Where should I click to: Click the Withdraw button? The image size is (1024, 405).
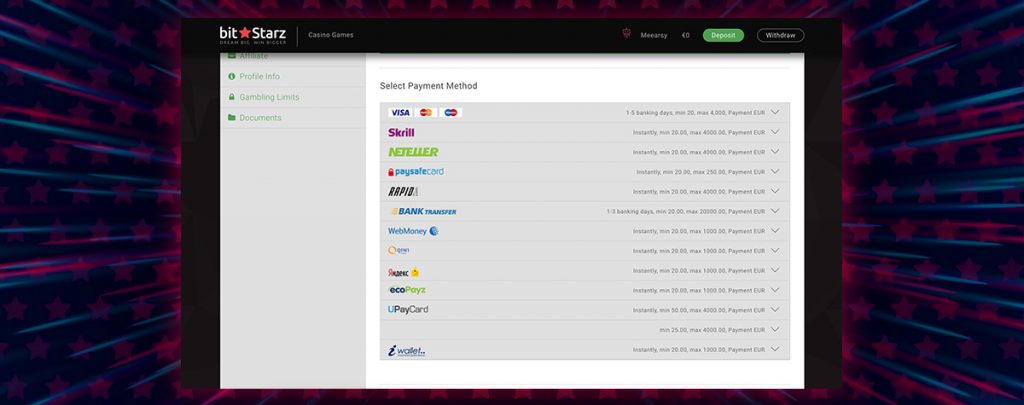(780, 35)
